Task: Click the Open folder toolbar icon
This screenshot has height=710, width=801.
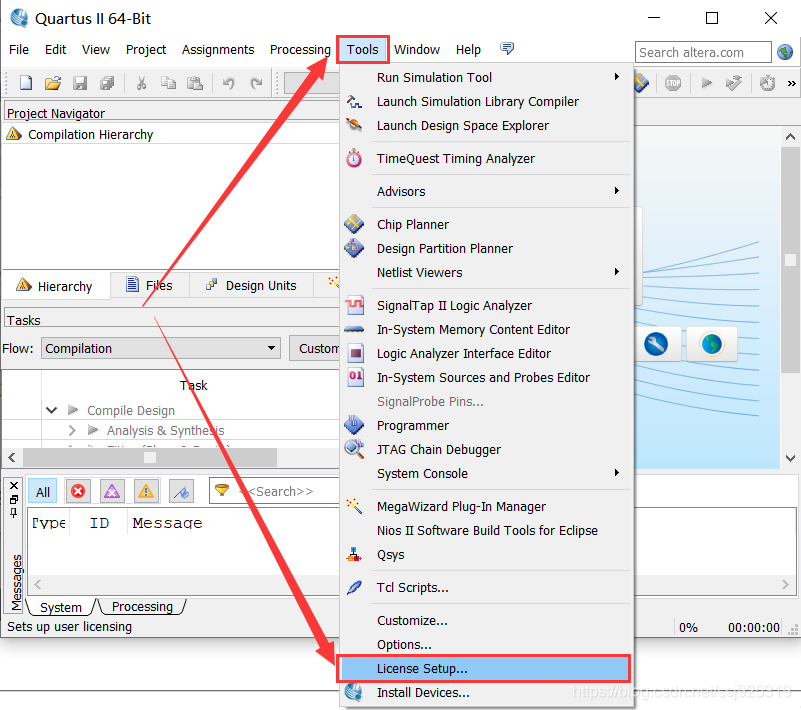Action: point(53,83)
